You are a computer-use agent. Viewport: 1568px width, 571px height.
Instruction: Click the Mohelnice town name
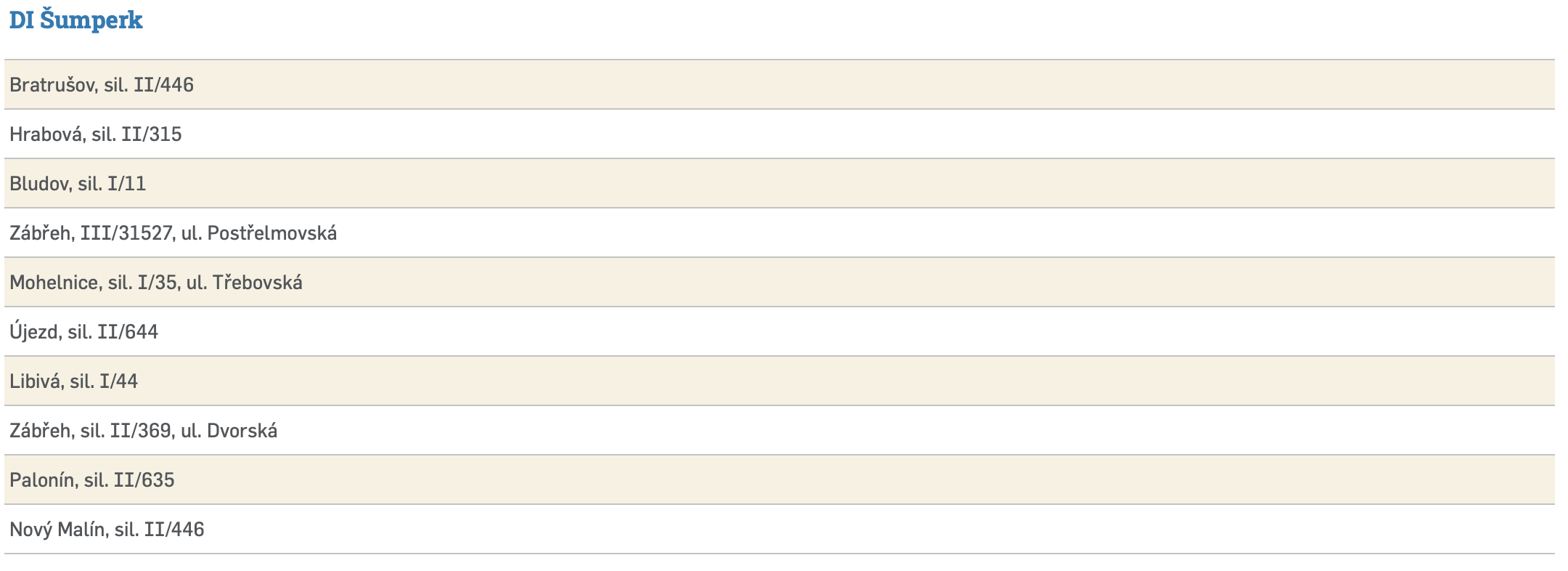pos(54,283)
